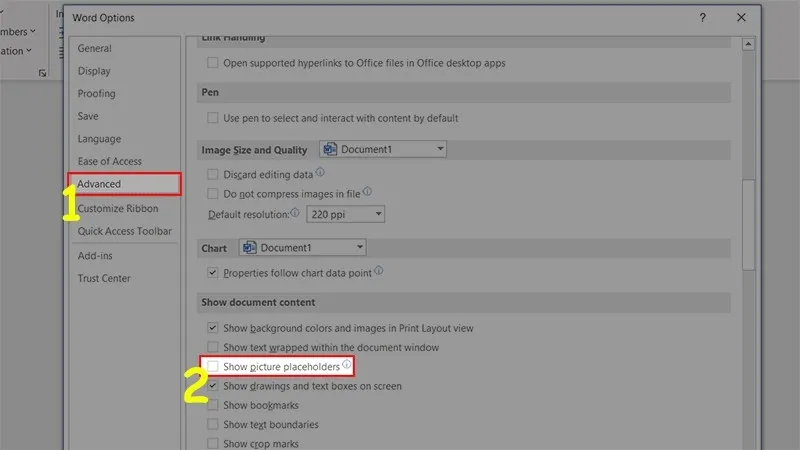Open Image Size and Quality document dropdown

point(383,150)
